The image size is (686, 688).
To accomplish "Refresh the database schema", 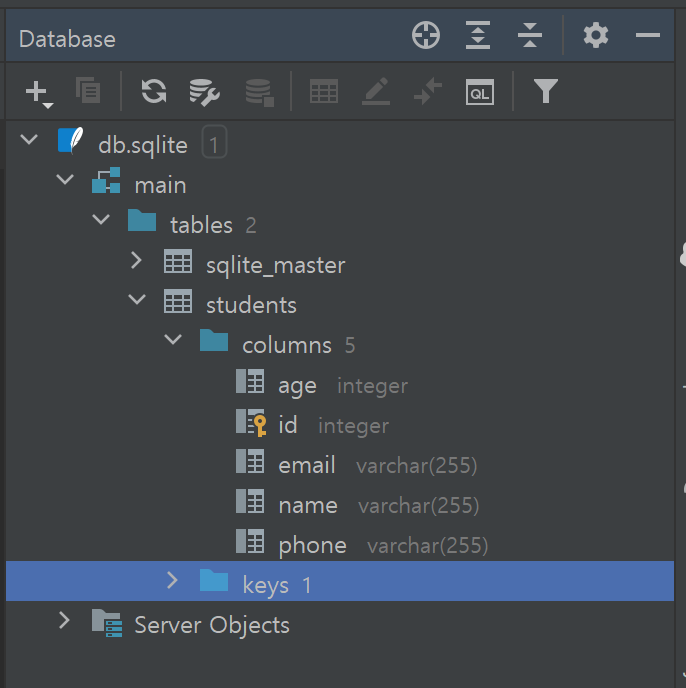I will pos(154,91).
